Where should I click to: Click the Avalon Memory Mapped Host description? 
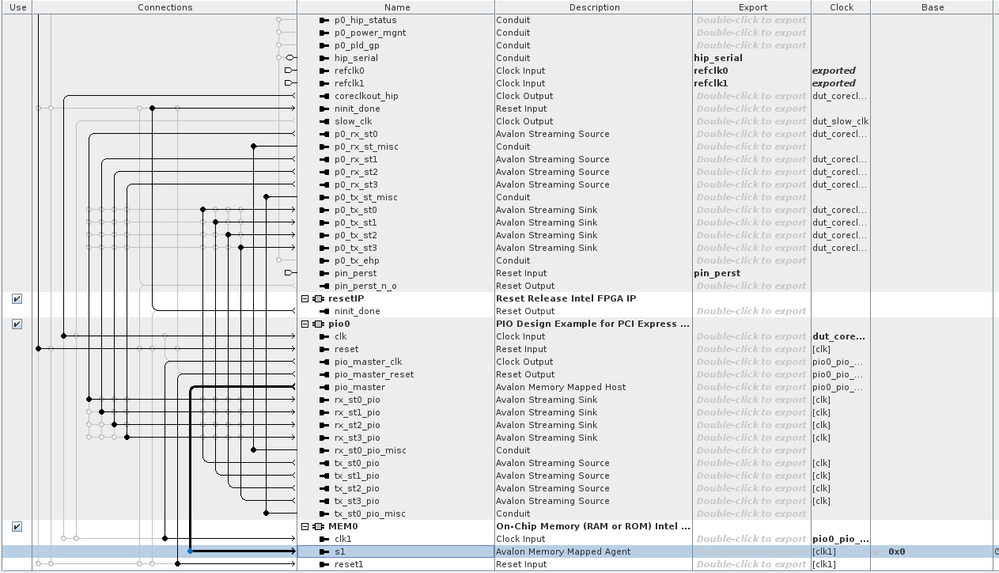tap(561, 387)
